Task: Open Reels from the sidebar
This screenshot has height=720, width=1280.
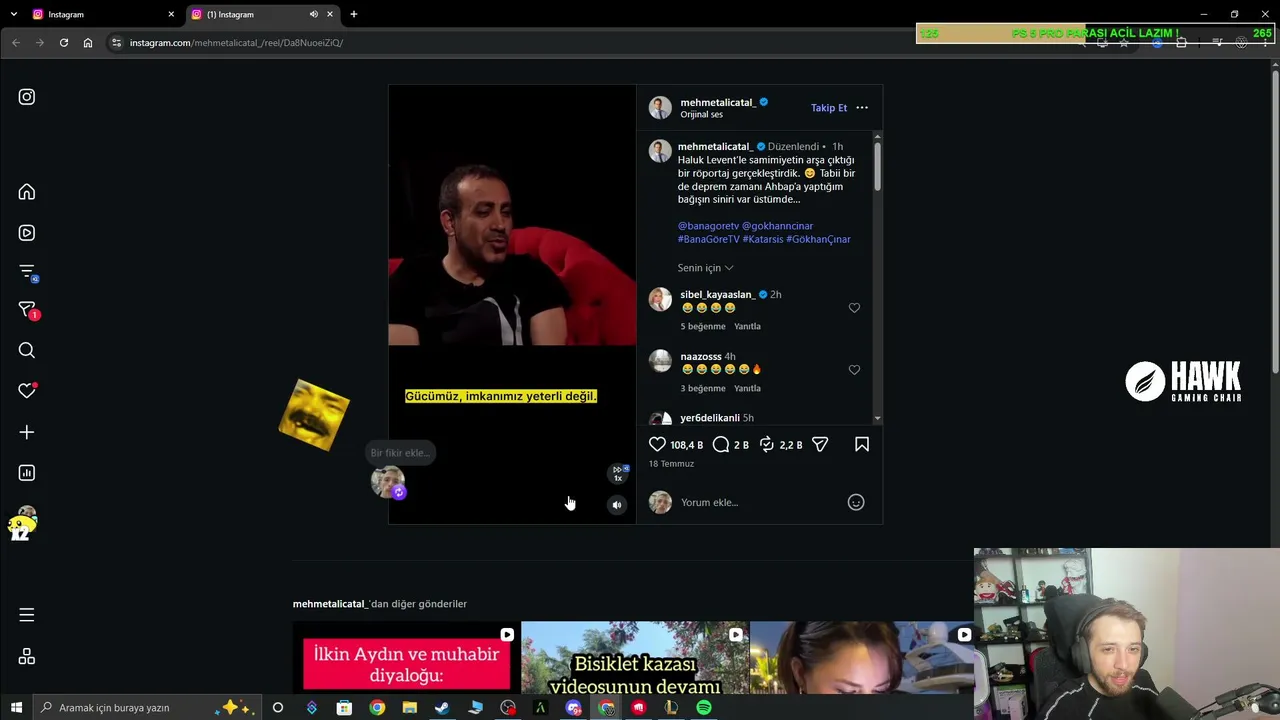Action: 27,233
